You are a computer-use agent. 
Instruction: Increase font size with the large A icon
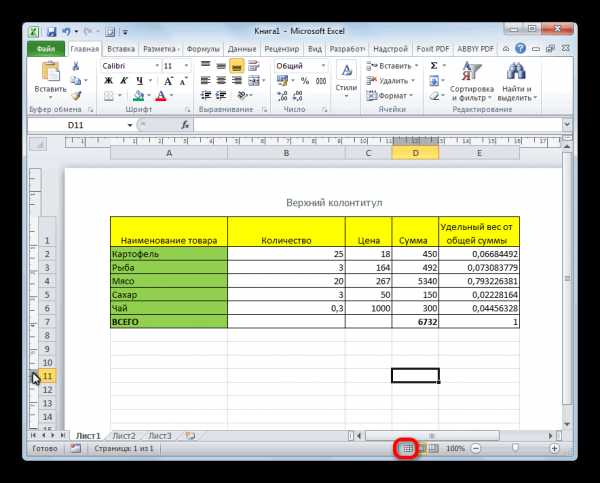point(168,81)
